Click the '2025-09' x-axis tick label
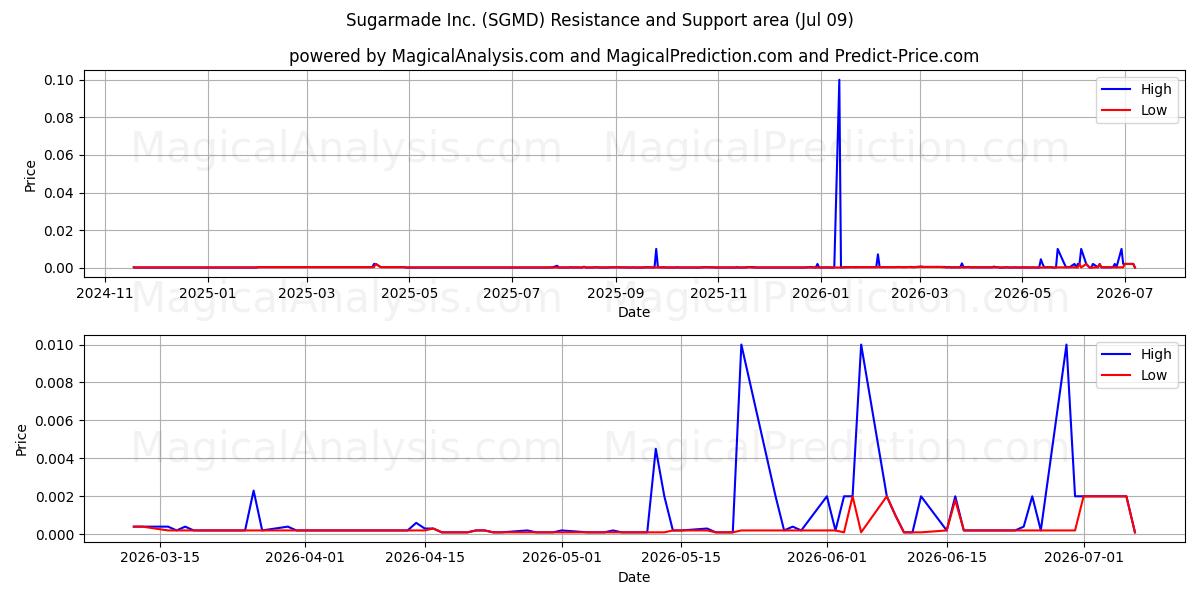 (x=617, y=293)
